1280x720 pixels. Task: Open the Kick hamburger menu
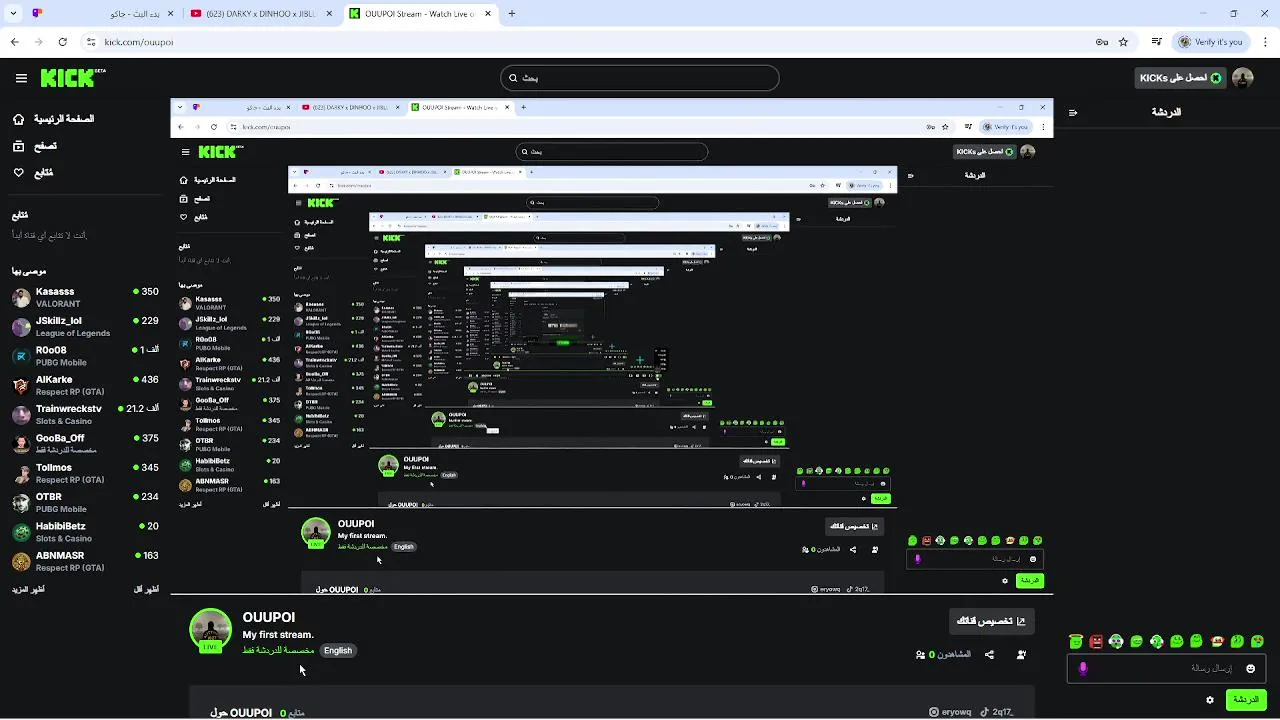pyautogui.click(x=21, y=78)
